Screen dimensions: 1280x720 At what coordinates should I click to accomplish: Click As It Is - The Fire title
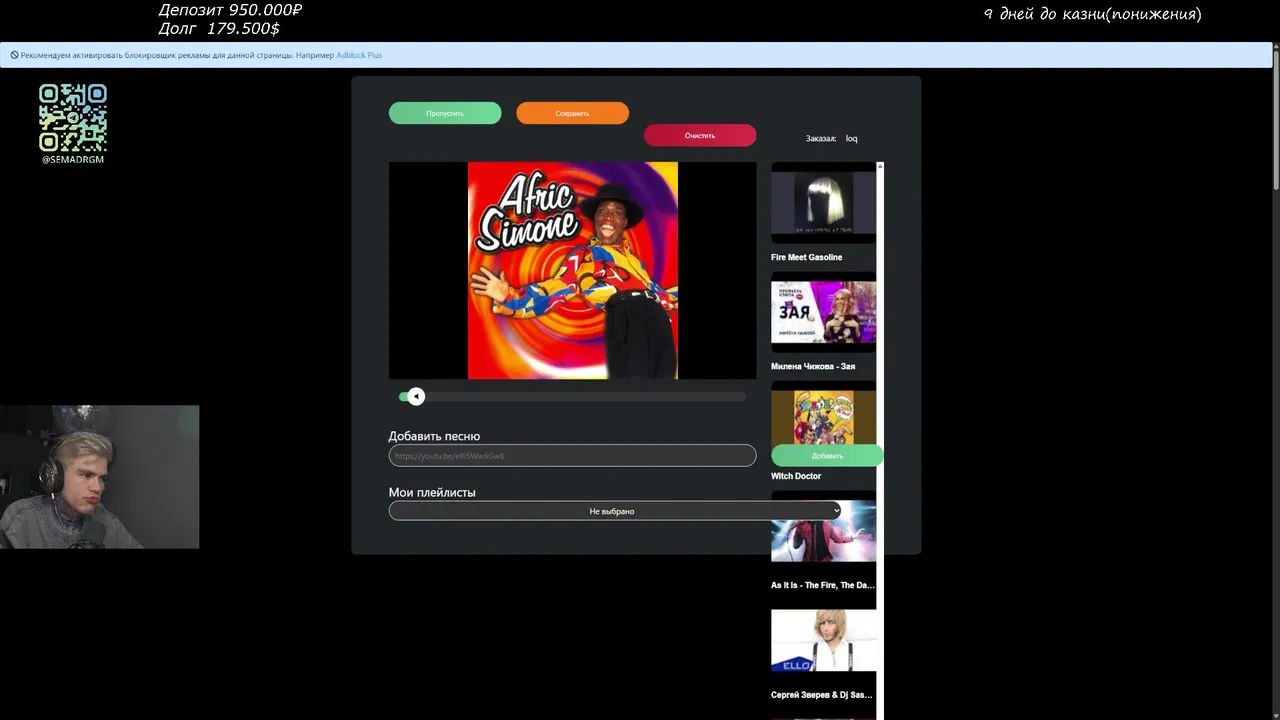point(822,586)
